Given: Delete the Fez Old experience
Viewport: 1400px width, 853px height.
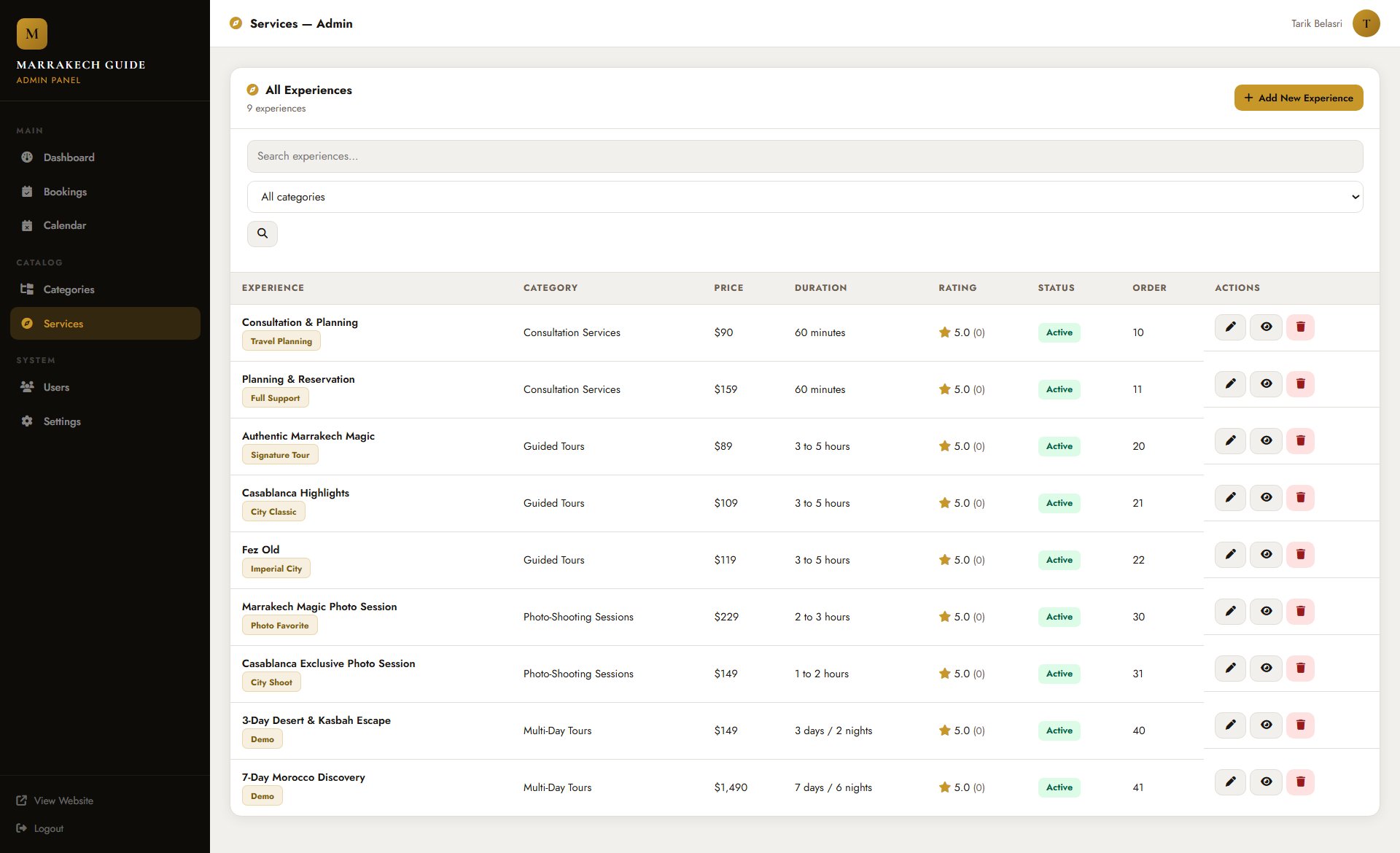Looking at the screenshot, I should pyautogui.click(x=1300, y=554).
